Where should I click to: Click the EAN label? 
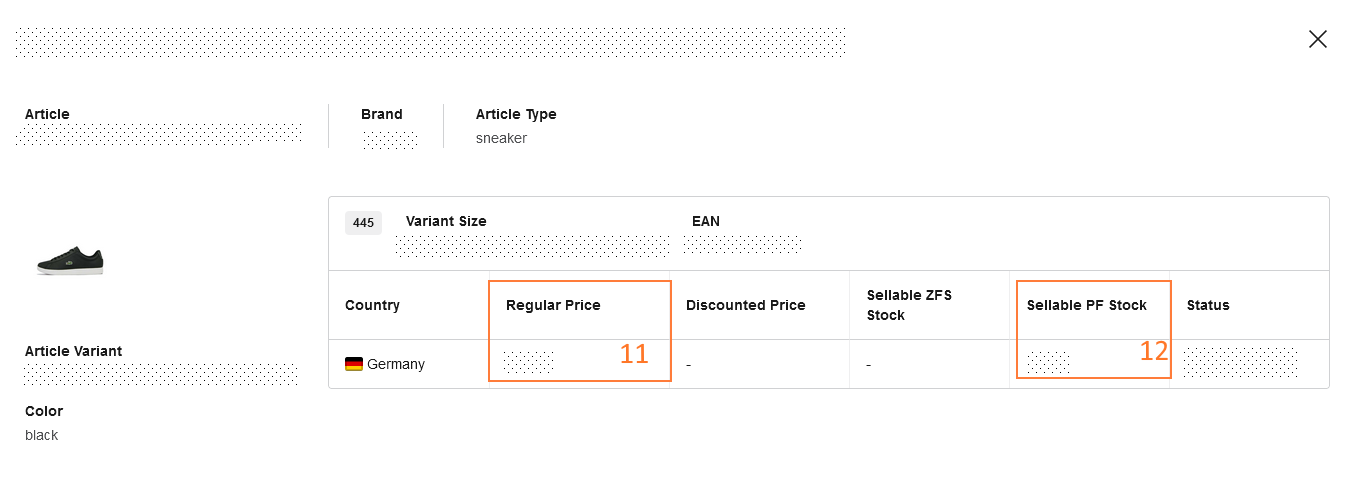(705, 221)
